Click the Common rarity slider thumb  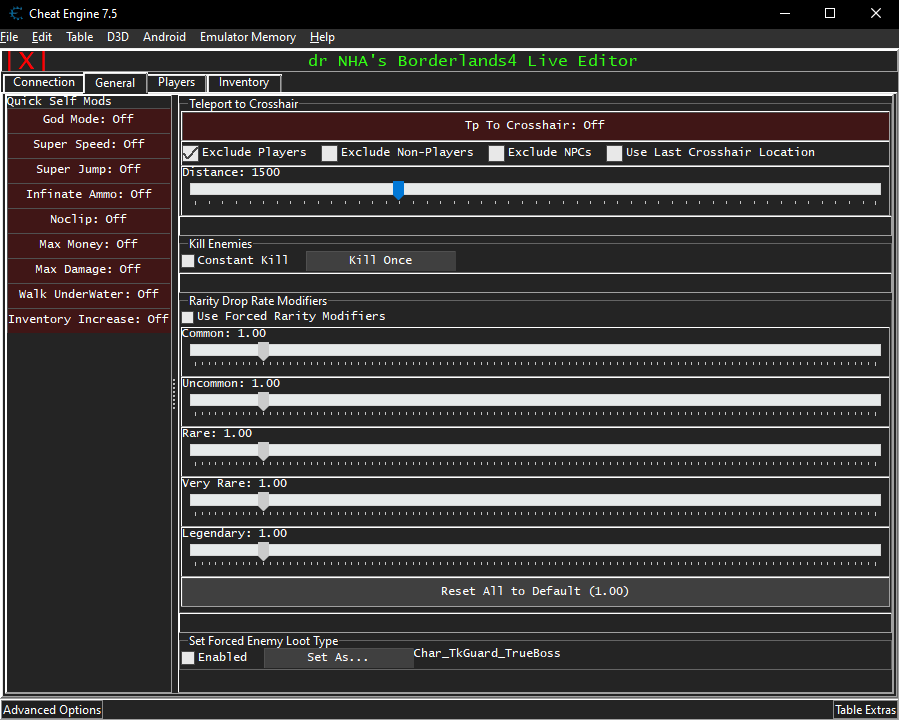263,351
